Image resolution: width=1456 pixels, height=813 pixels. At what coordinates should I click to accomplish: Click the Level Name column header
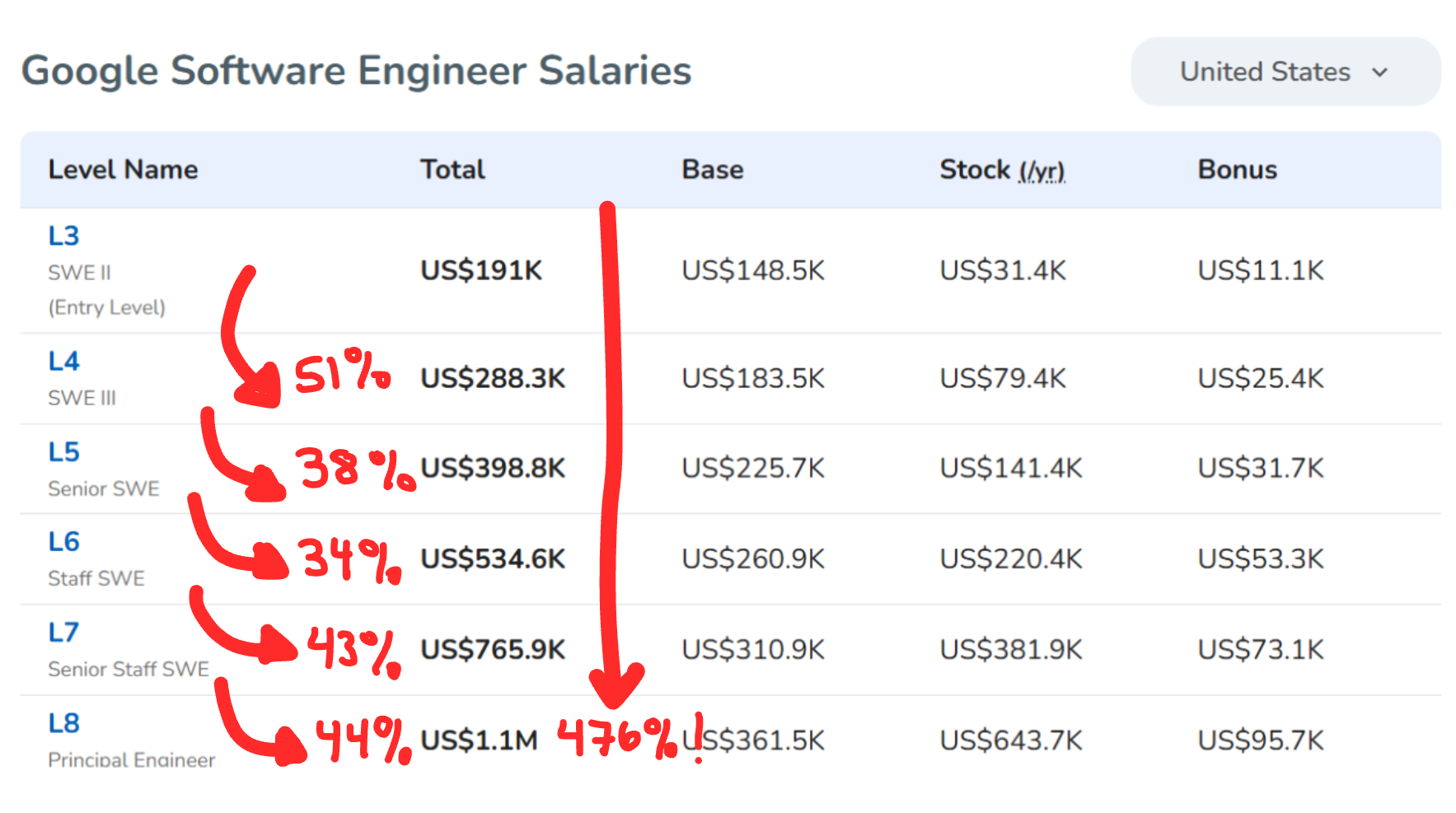coord(123,170)
